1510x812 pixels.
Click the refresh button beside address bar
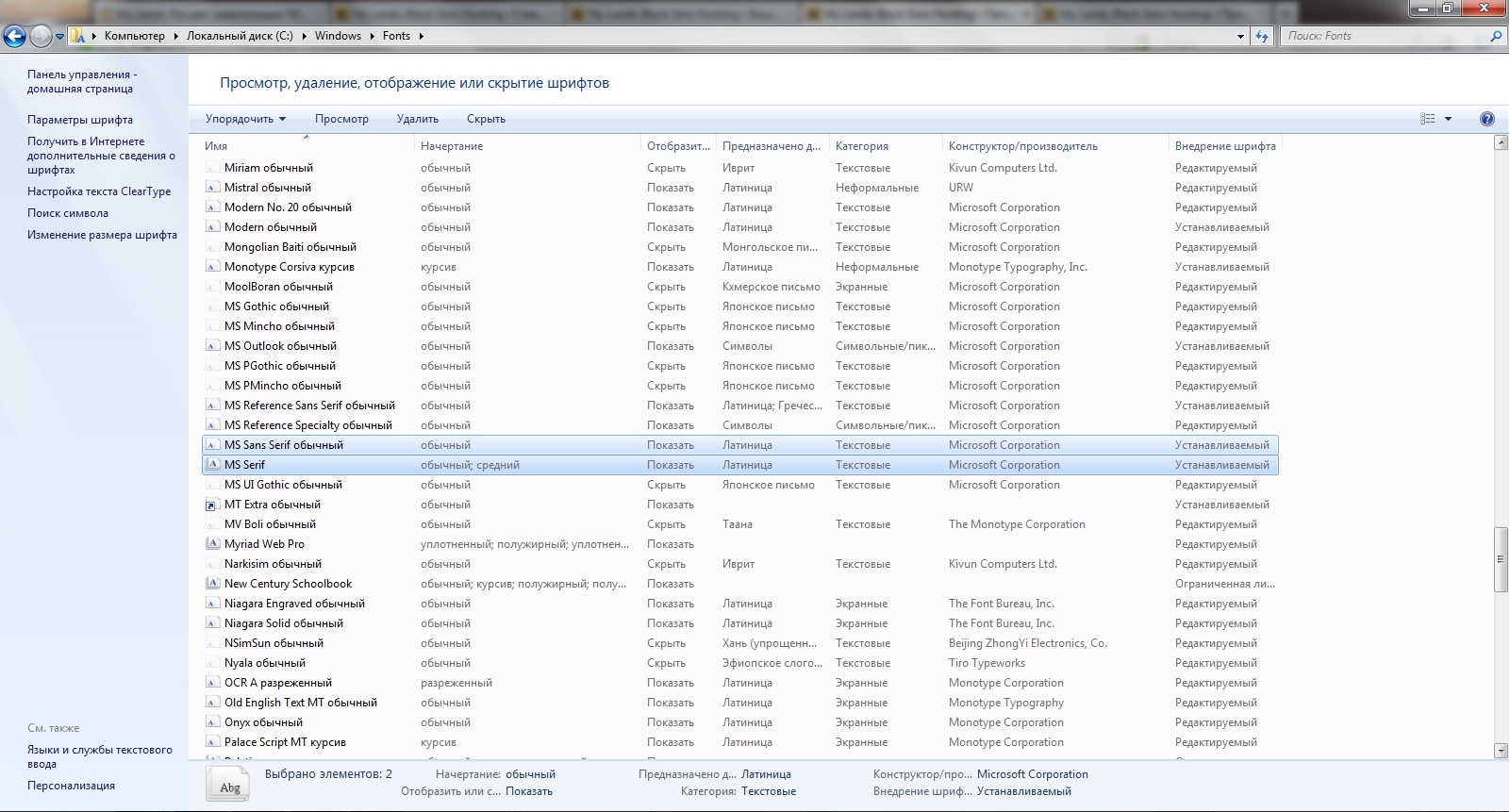click(1262, 37)
